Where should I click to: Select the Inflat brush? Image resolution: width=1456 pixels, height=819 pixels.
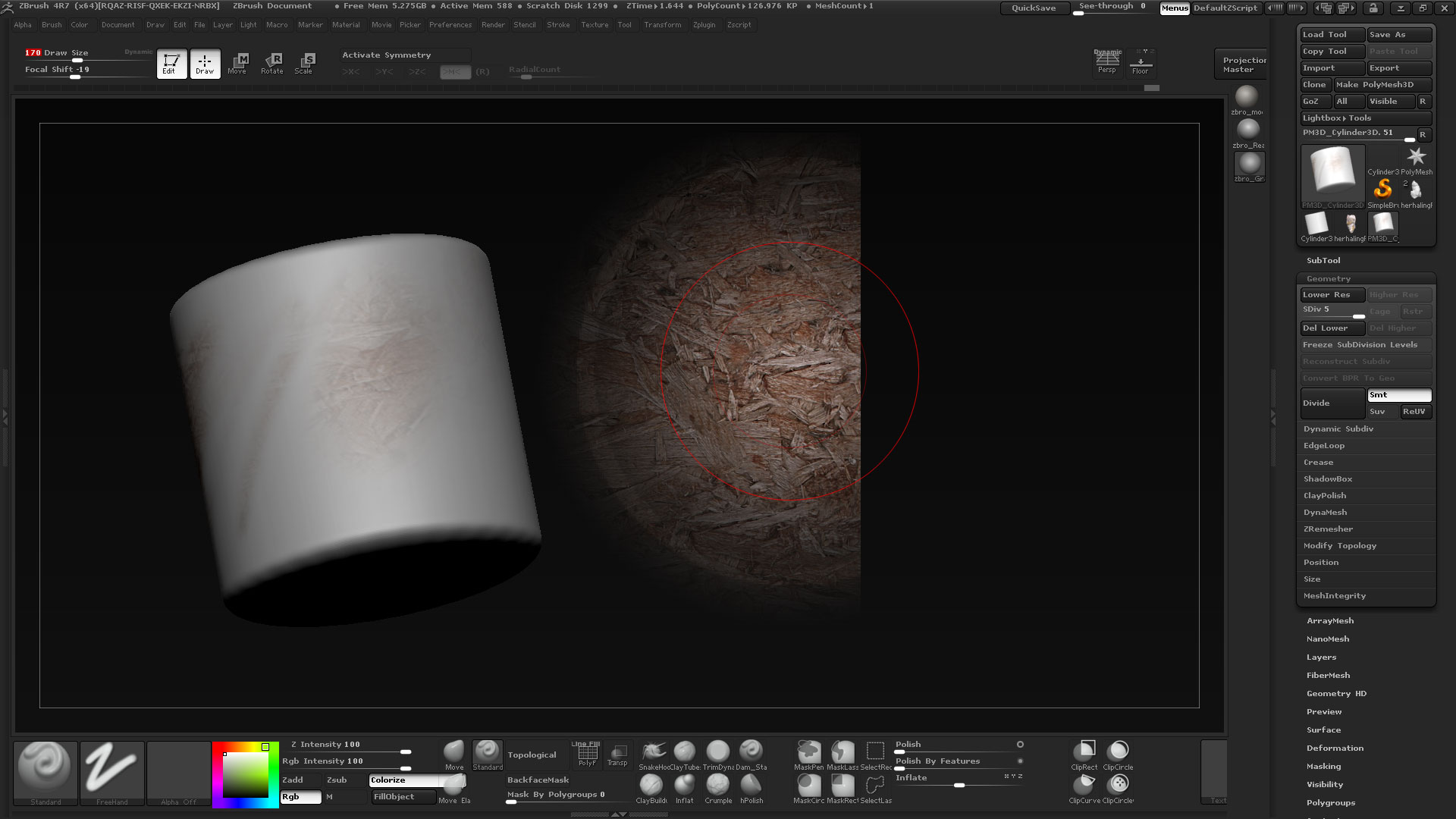pos(685,788)
